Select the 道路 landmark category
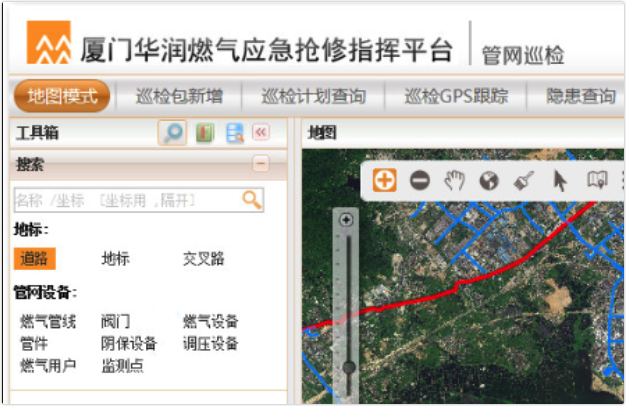626x406 pixels. point(34,259)
